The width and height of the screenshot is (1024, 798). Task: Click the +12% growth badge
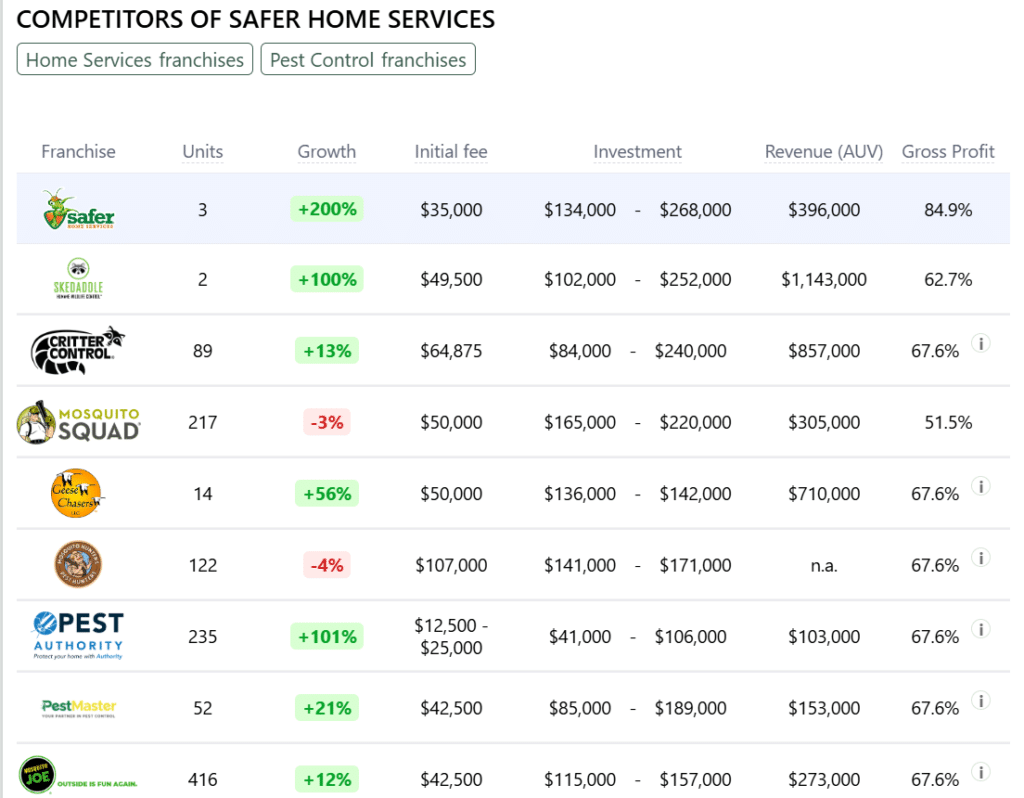click(327, 779)
